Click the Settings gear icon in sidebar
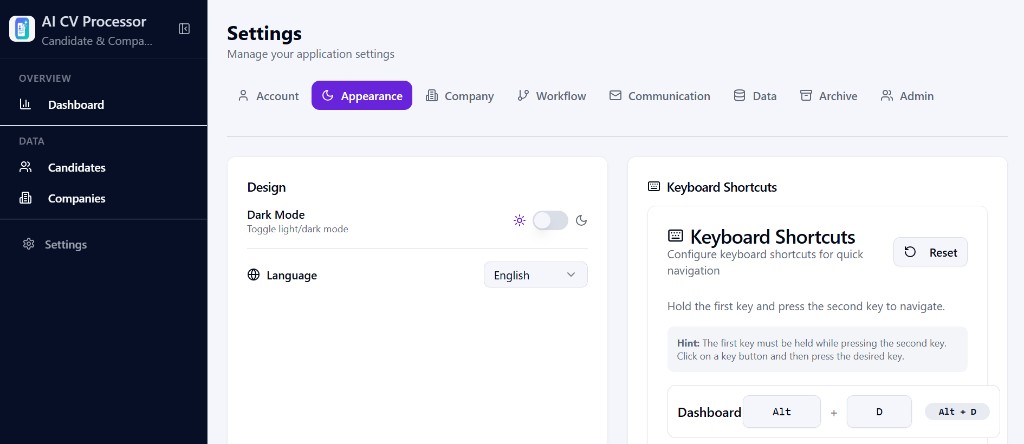Viewport: 1024px width, 444px height. pos(28,244)
